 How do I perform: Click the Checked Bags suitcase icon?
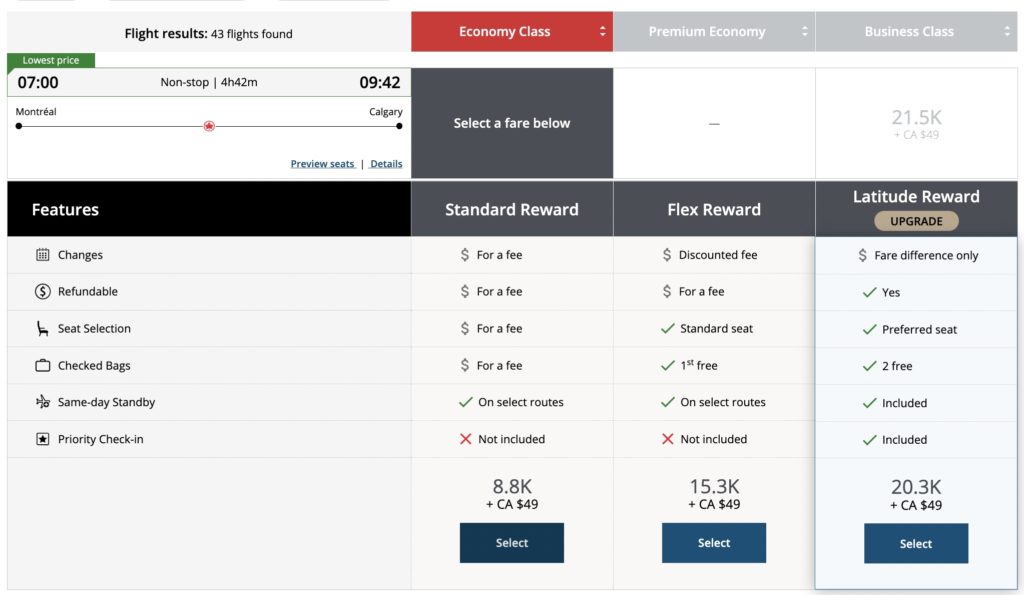(x=43, y=366)
